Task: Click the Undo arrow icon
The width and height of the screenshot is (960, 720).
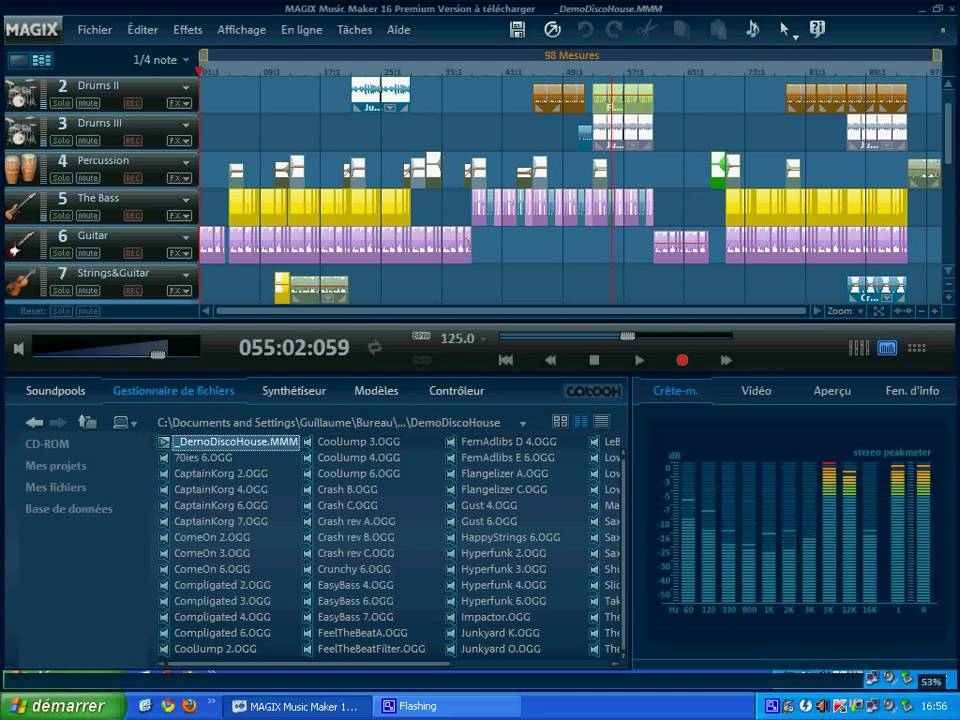Action: [585, 29]
